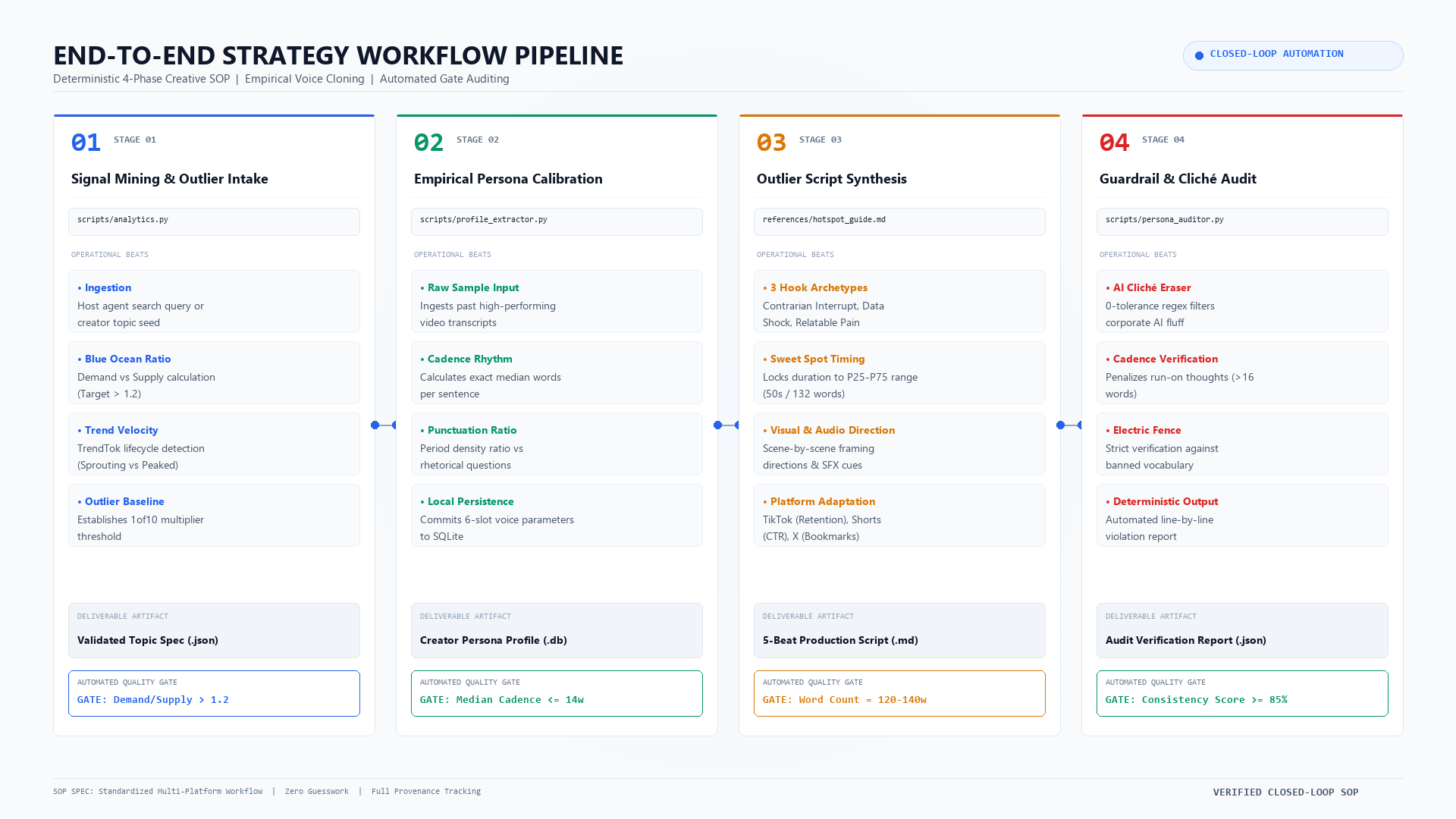1456x819 pixels.
Task: Select the Cadence Rhythm beat heading
Action: [466, 359]
